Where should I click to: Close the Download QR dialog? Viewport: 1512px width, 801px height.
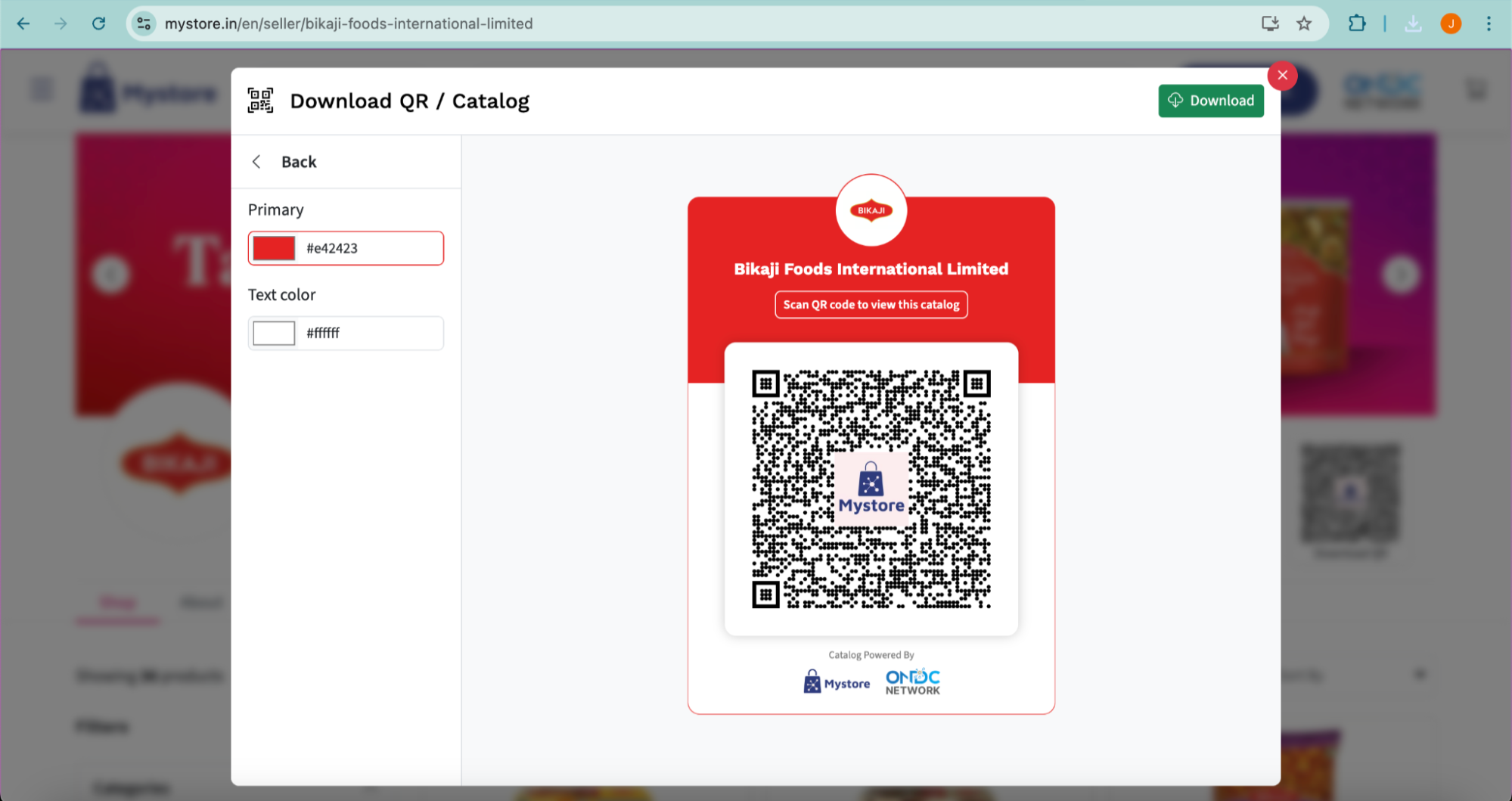[x=1282, y=75]
